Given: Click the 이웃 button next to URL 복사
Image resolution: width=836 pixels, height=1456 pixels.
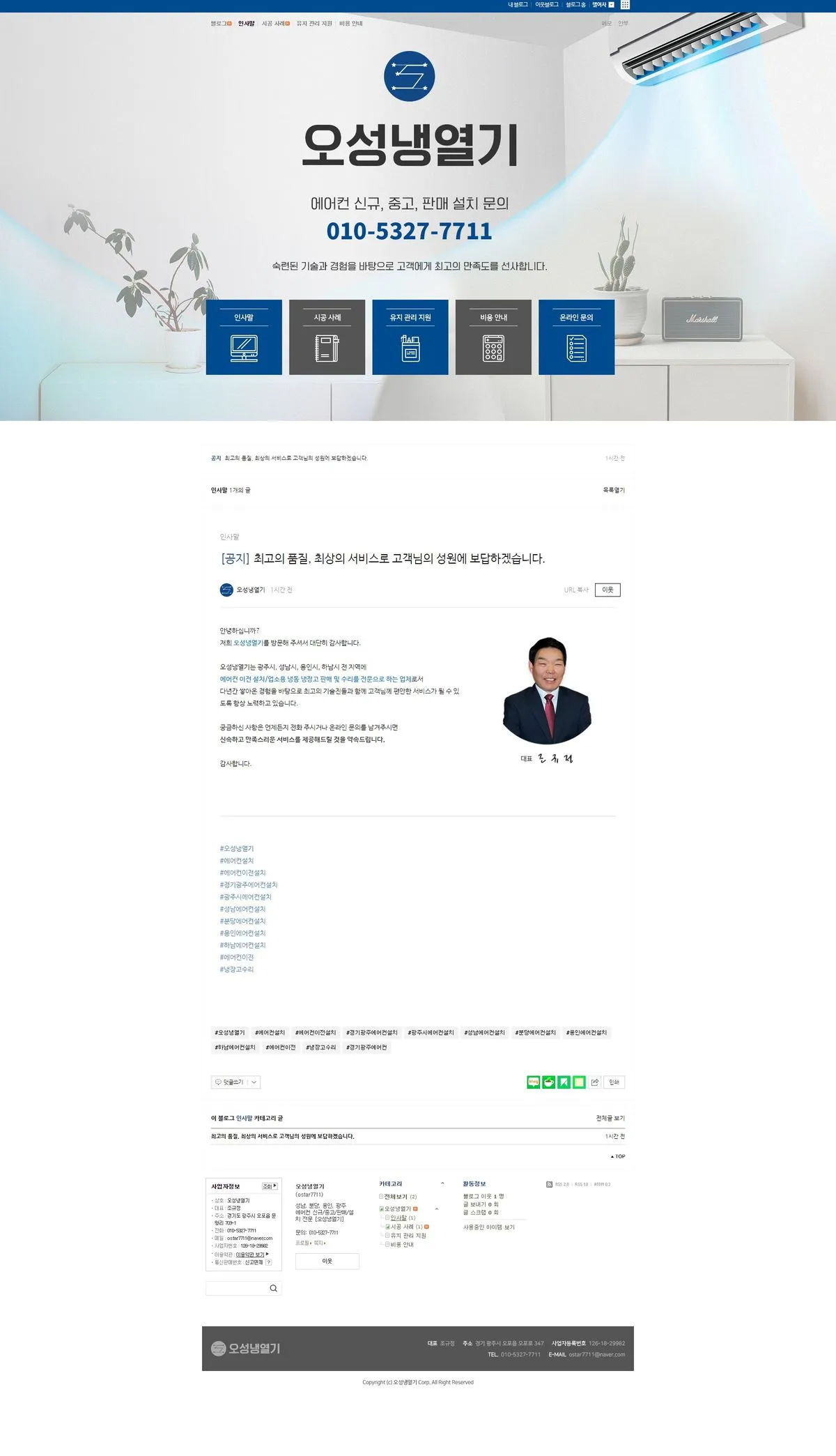Looking at the screenshot, I should pos(607,590).
